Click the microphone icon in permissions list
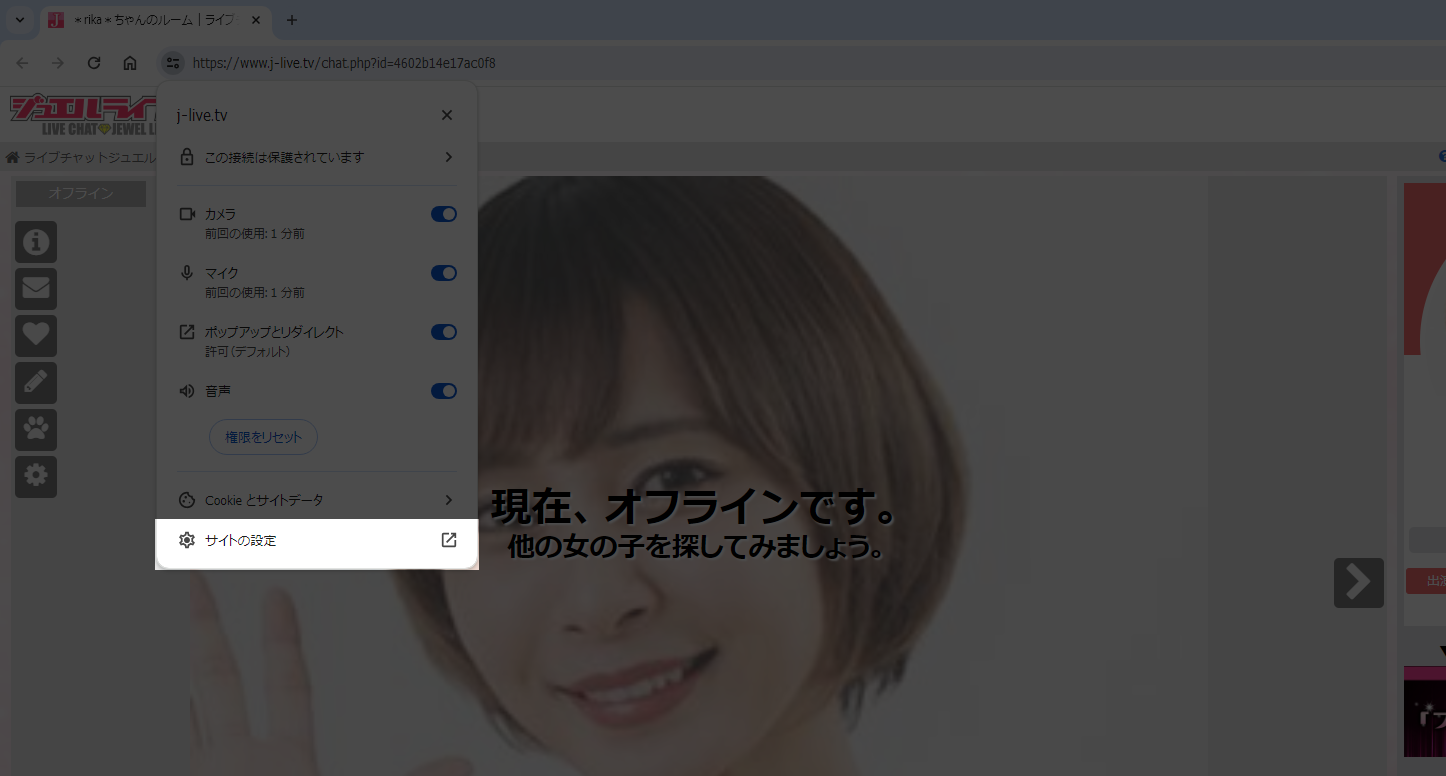 186,273
